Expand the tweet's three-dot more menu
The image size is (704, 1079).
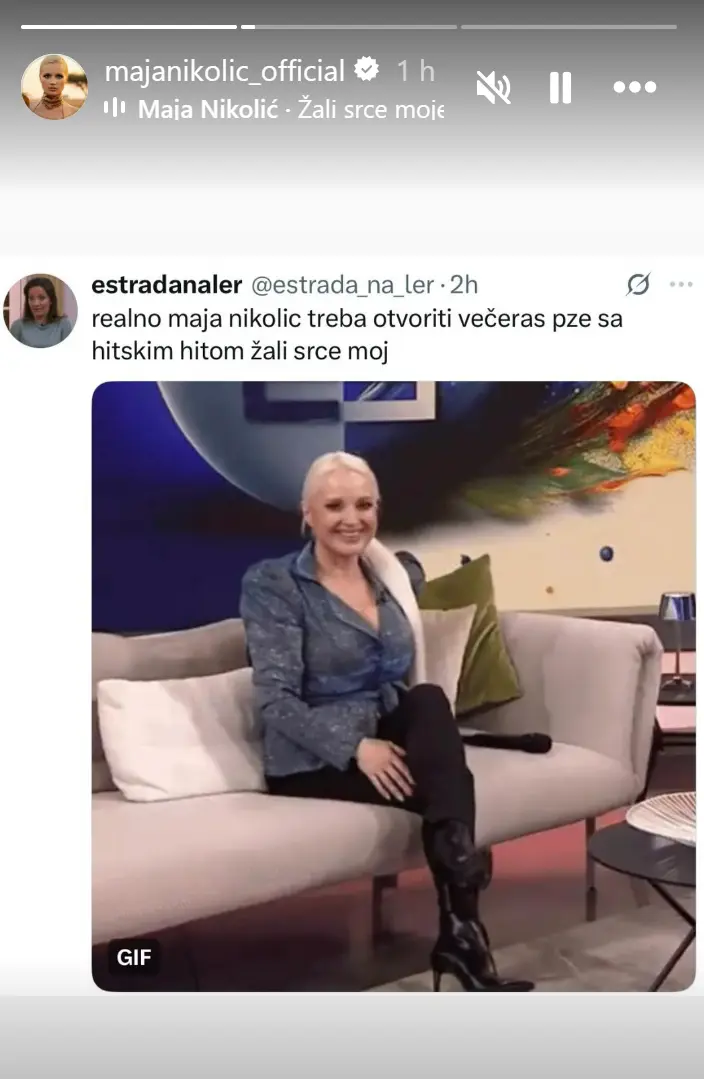pos(681,284)
